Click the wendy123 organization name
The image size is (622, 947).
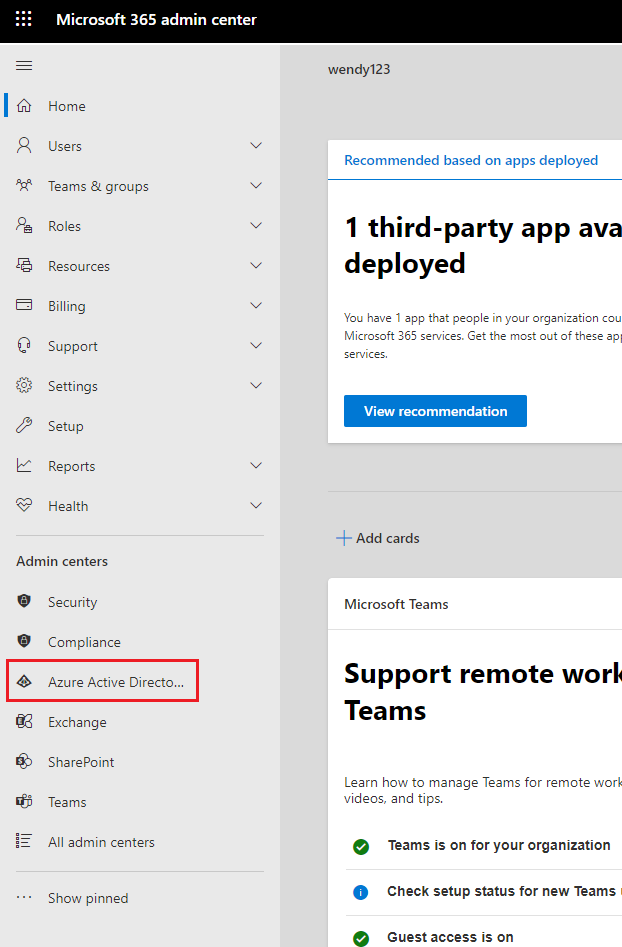[x=359, y=69]
